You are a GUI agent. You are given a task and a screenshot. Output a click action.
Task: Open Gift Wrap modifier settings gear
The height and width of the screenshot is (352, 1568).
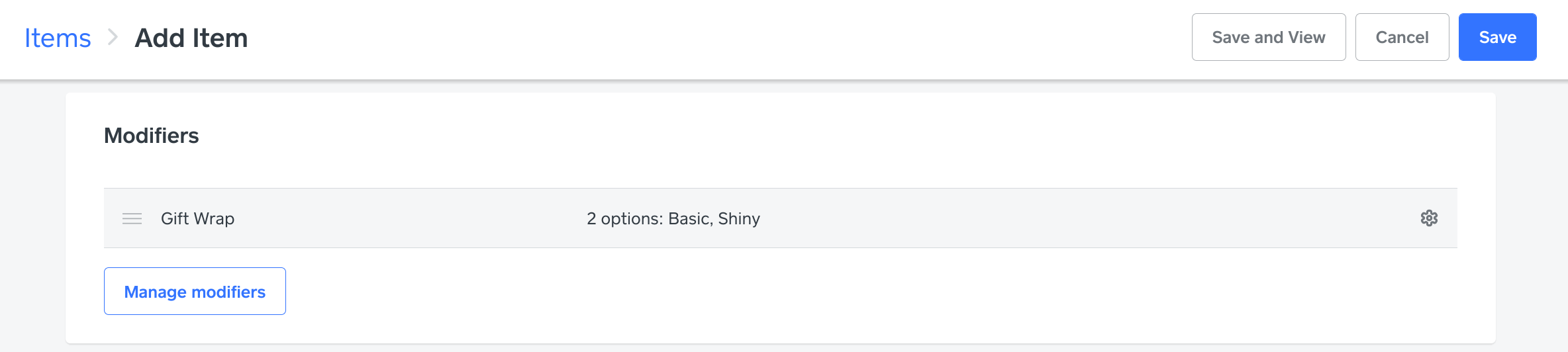1429,218
